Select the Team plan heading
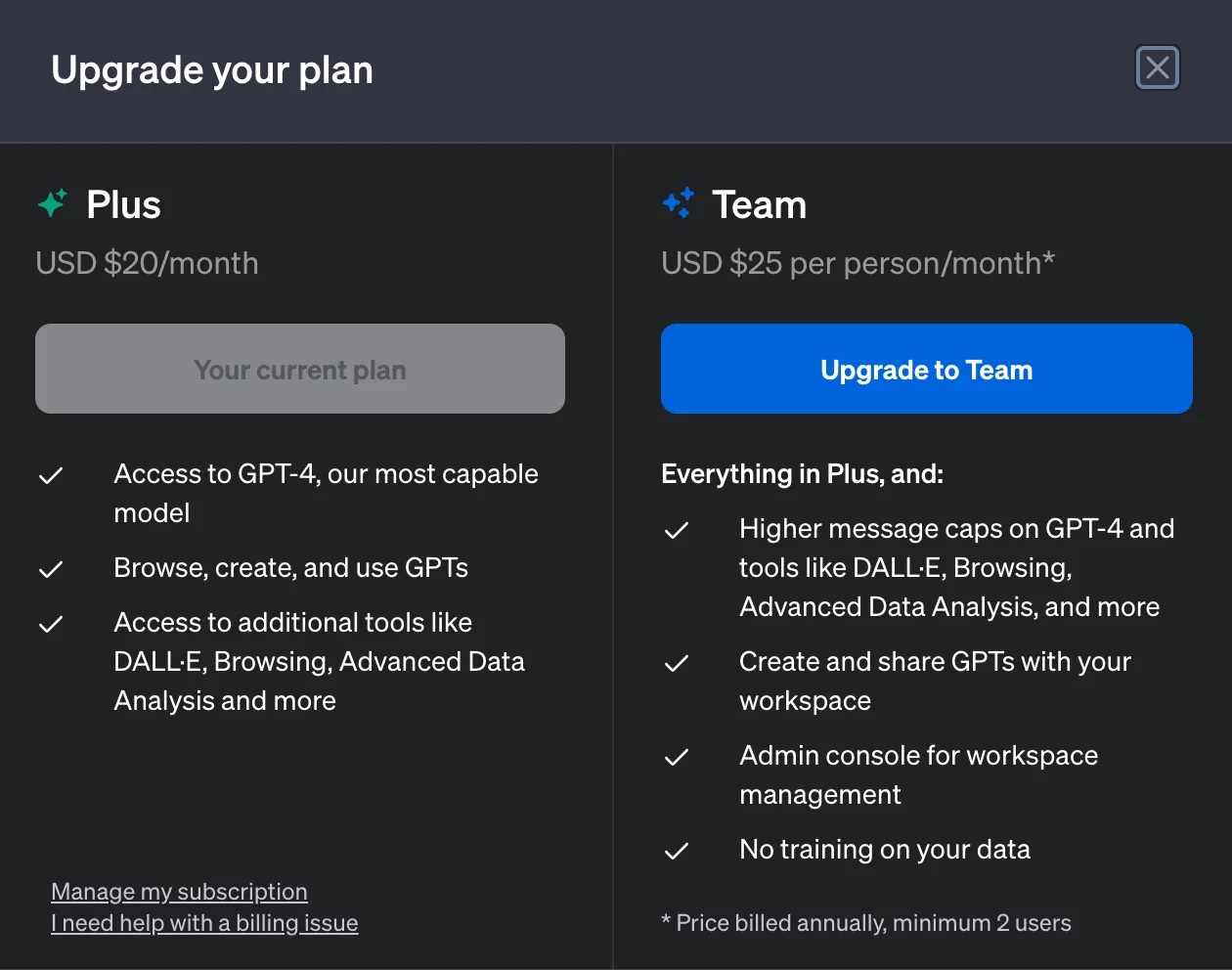 [x=760, y=204]
